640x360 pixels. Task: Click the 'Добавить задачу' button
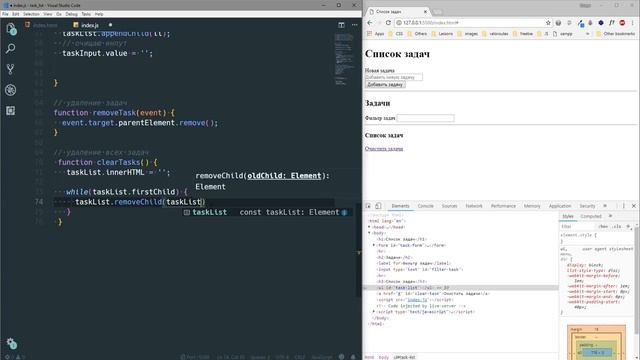click(385, 84)
